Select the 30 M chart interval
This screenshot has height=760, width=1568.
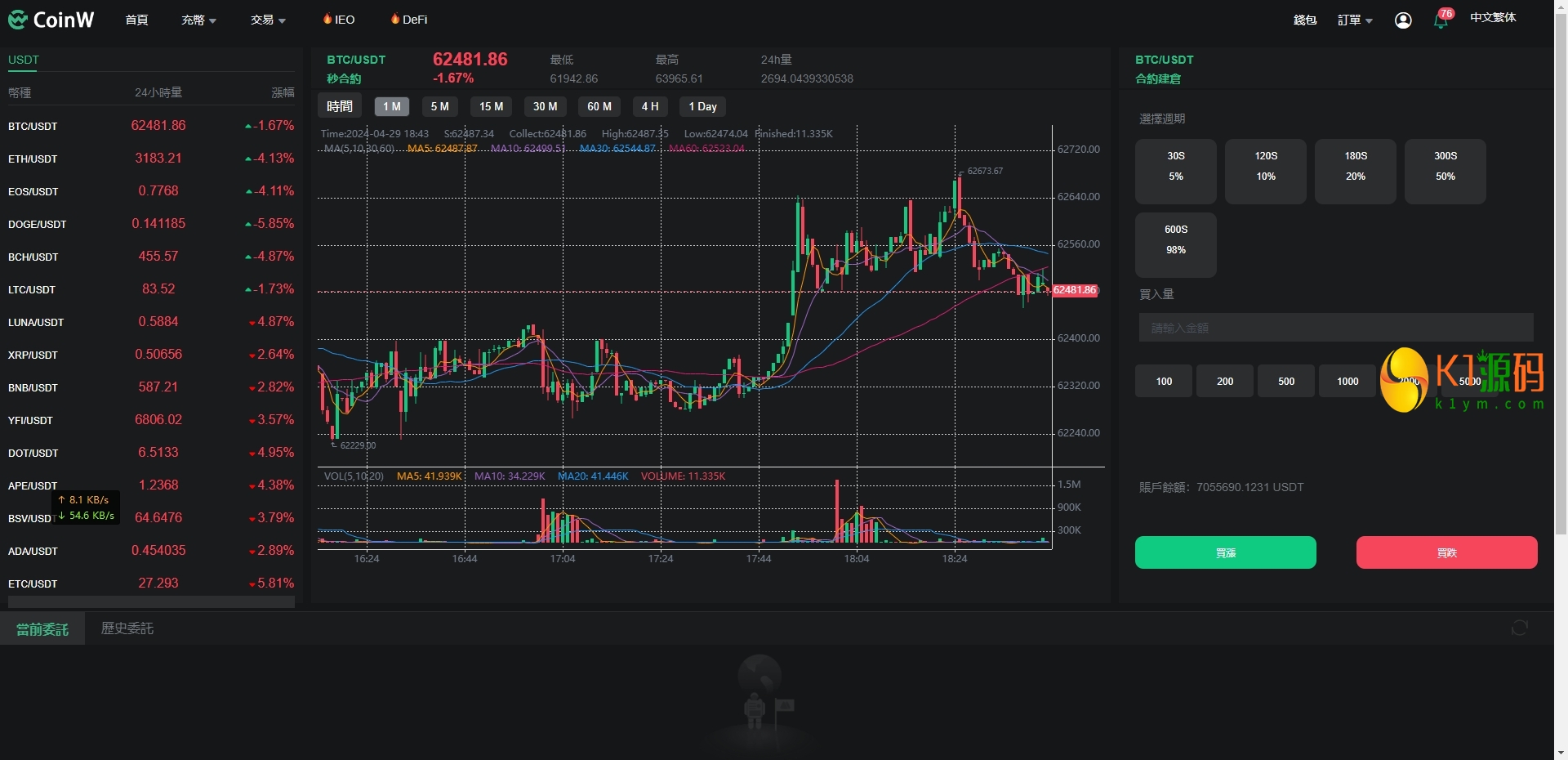click(x=546, y=106)
